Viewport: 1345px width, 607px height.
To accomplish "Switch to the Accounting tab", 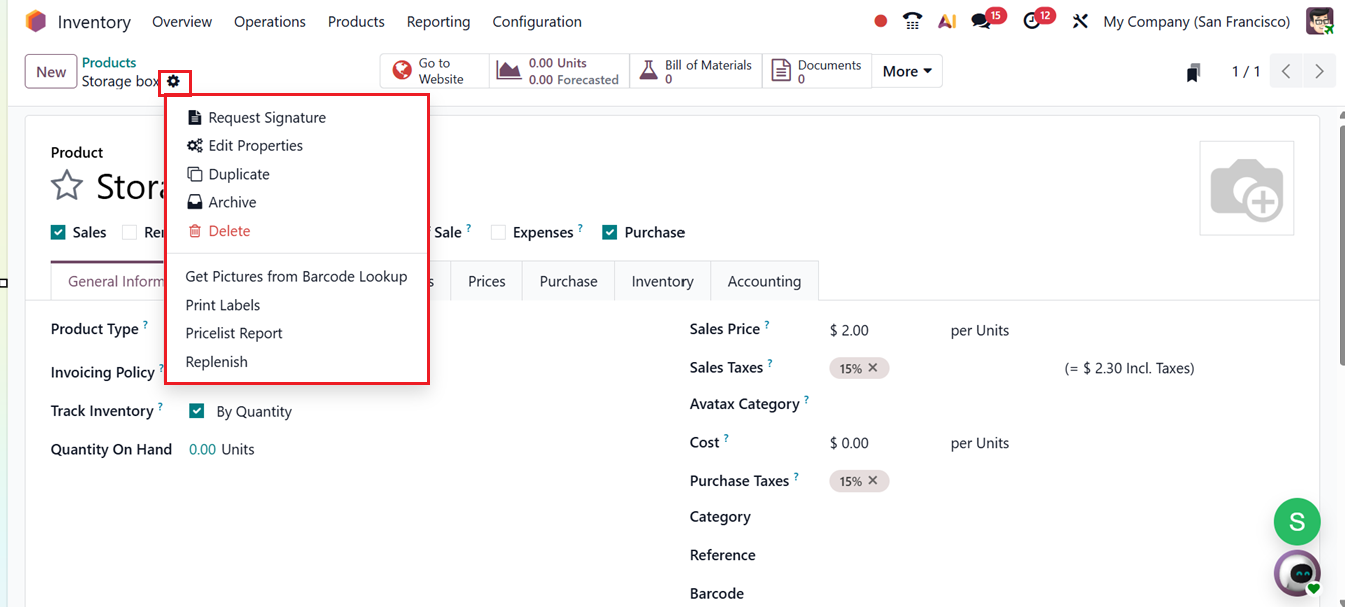I will click(x=764, y=281).
